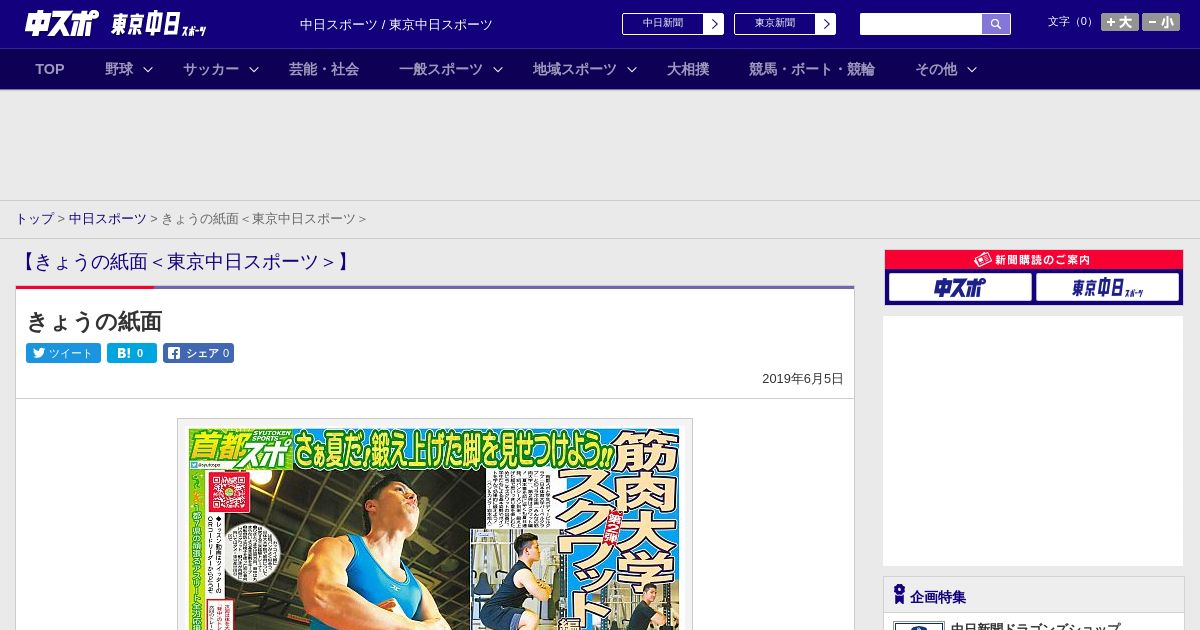Open the 芸能・社会 menu item
This screenshot has height=630, width=1200.
point(324,69)
